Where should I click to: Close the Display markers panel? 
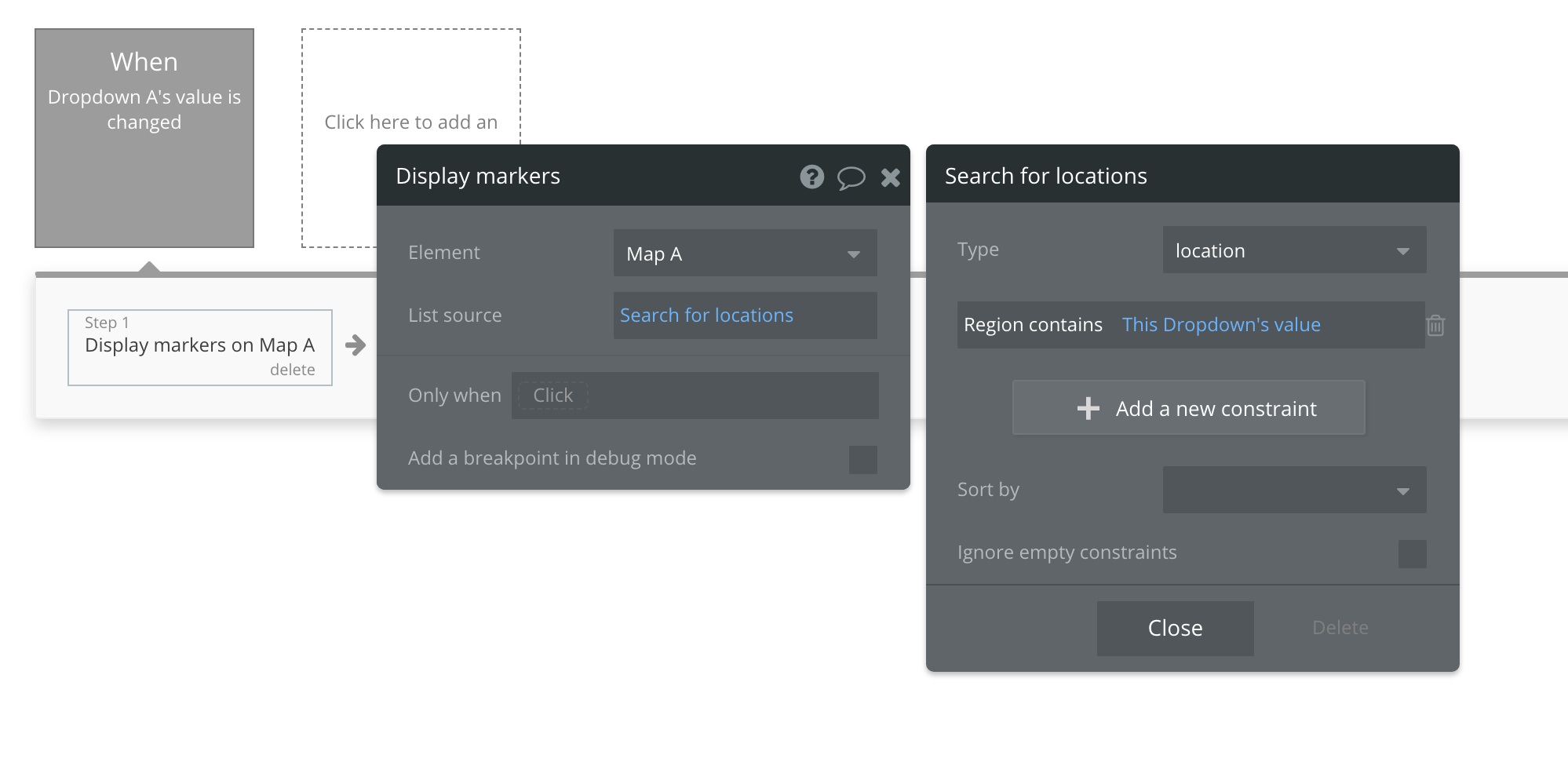pyautogui.click(x=890, y=177)
